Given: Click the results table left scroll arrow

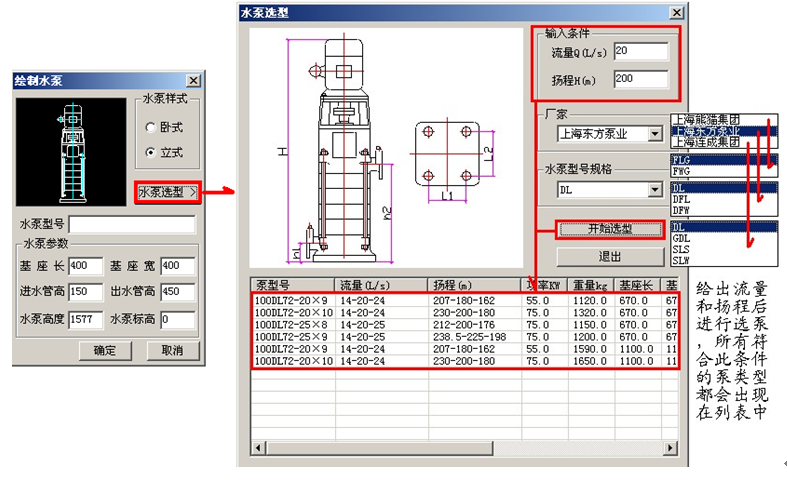Looking at the screenshot, I should click(x=257, y=446).
